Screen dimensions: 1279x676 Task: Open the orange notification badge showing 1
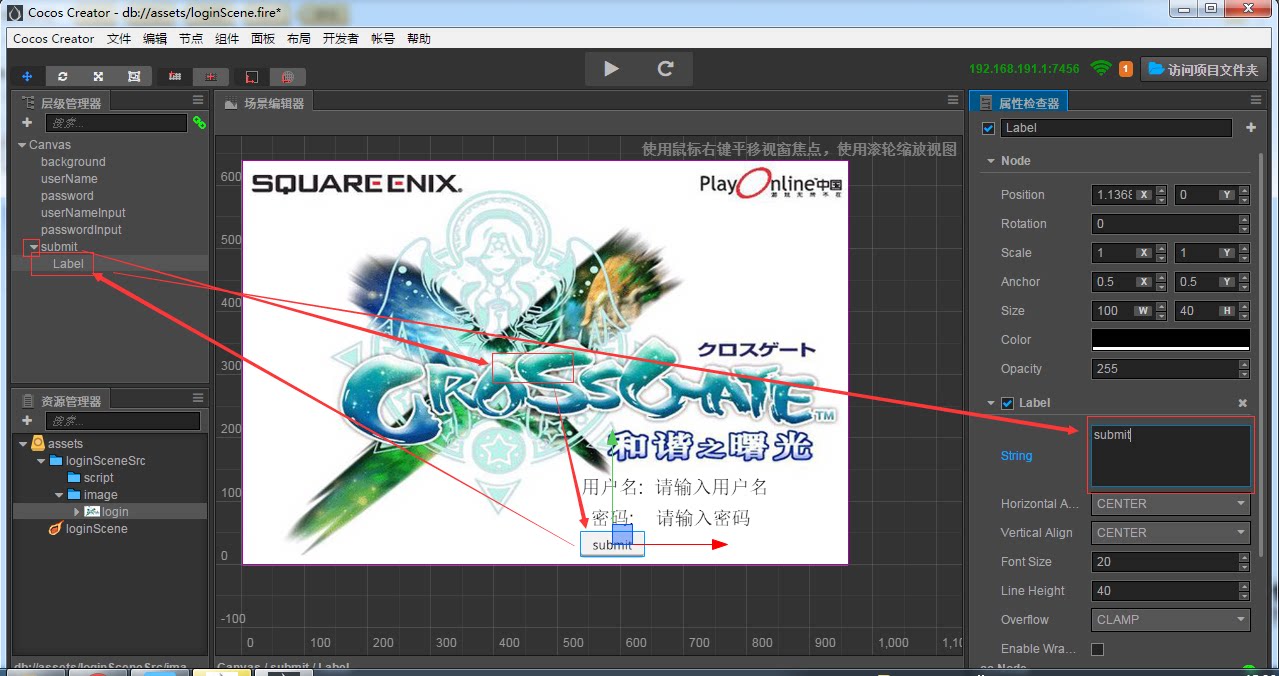click(1126, 69)
